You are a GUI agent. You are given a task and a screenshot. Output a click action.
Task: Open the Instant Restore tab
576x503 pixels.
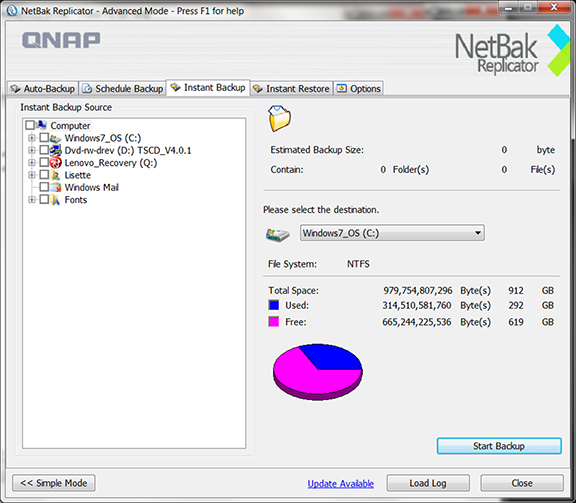292,89
